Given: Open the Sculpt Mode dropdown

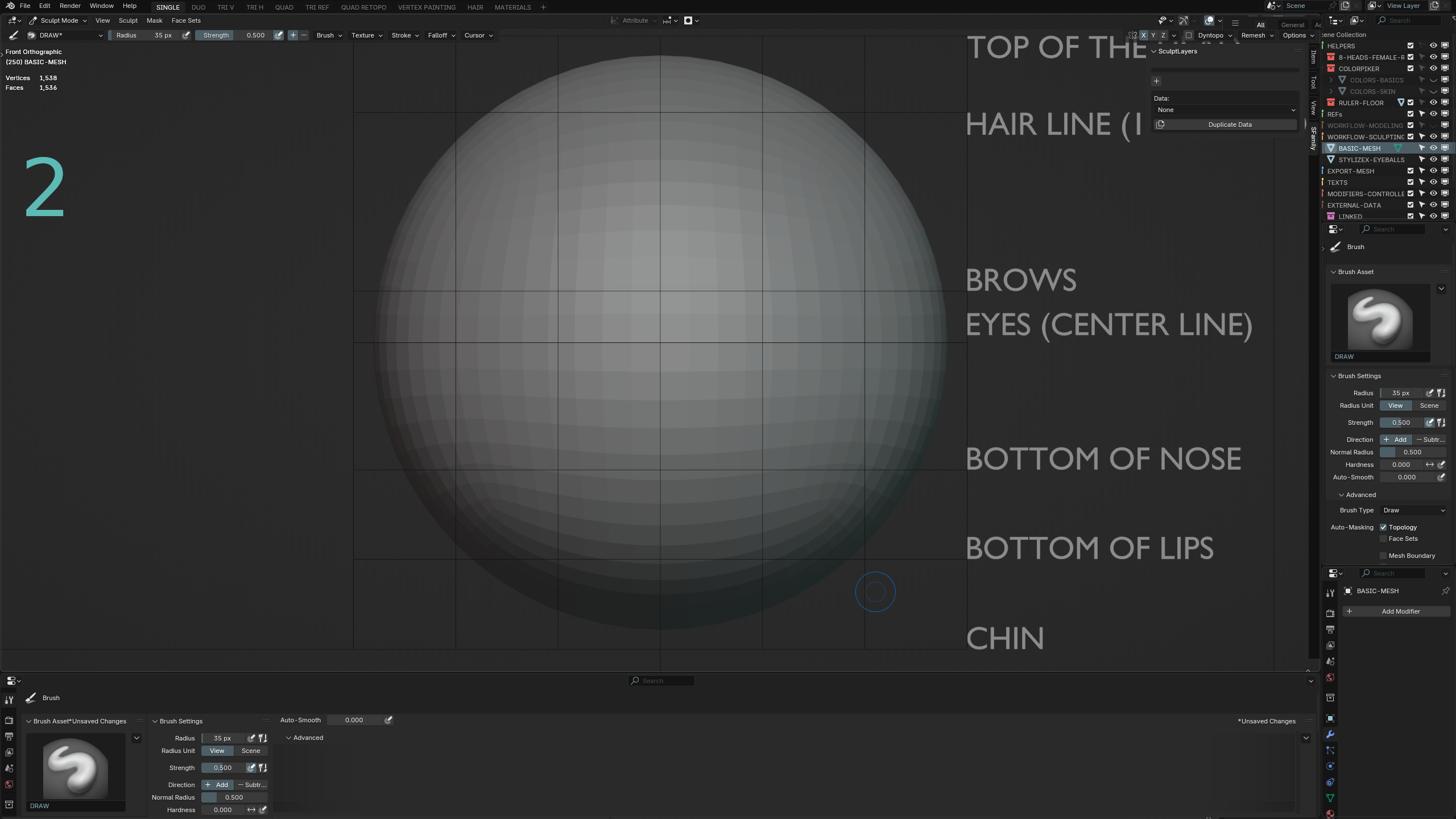Looking at the screenshot, I should pos(58,20).
